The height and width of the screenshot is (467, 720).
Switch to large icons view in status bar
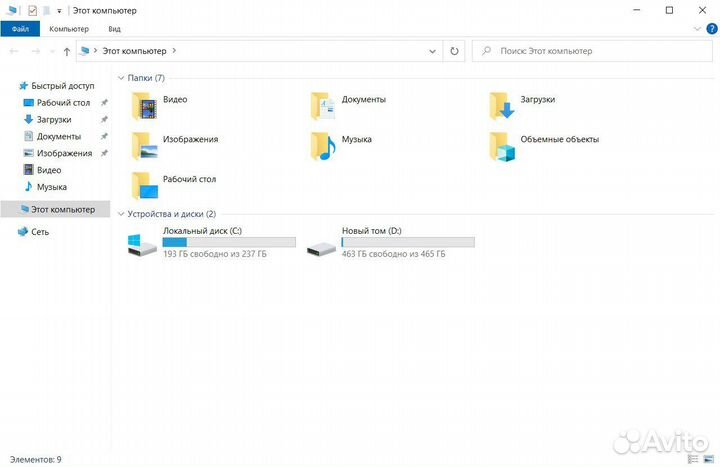tap(709, 459)
